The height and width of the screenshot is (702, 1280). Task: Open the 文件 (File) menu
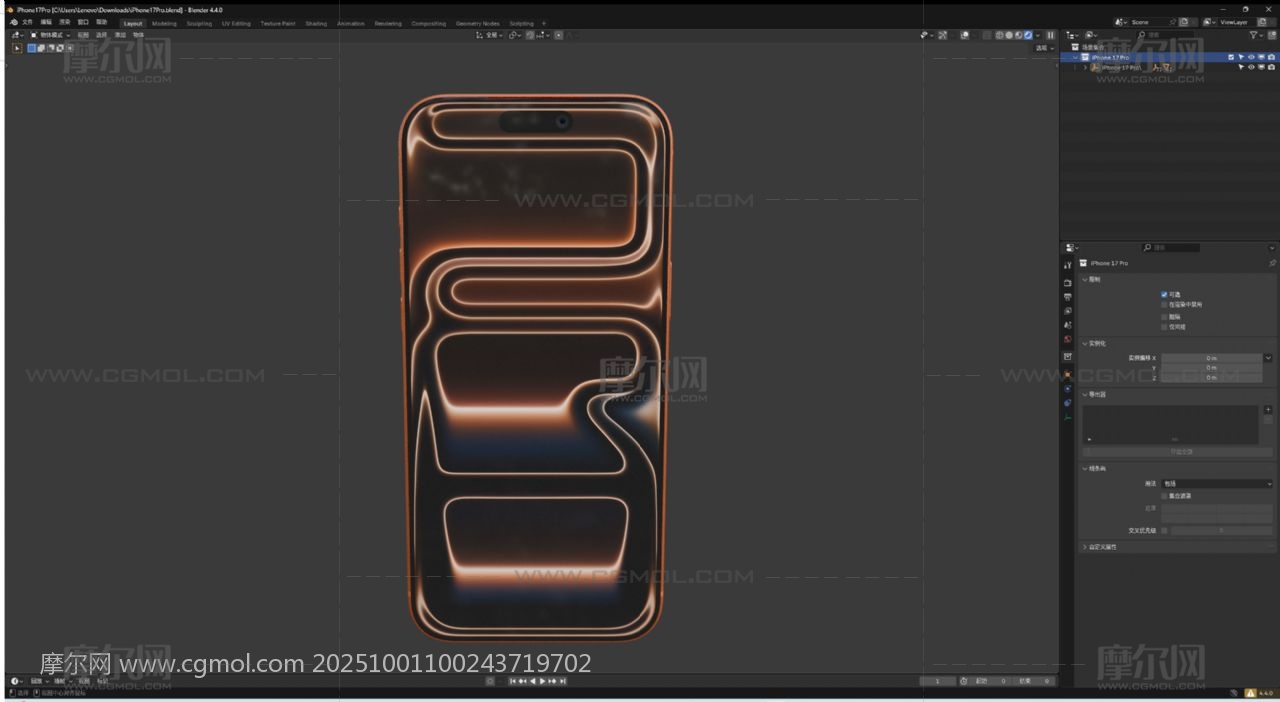point(27,22)
